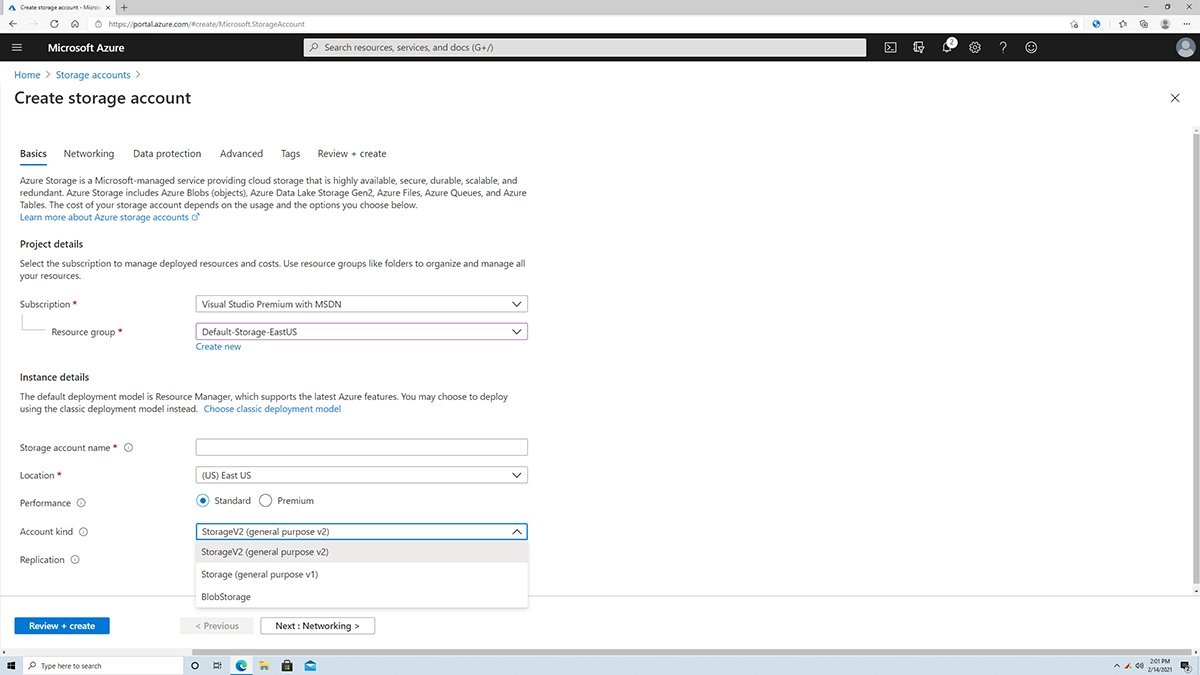Open the Subscription dropdown
The height and width of the screenshot is (675, 1200).
click(x=362, y=304)
